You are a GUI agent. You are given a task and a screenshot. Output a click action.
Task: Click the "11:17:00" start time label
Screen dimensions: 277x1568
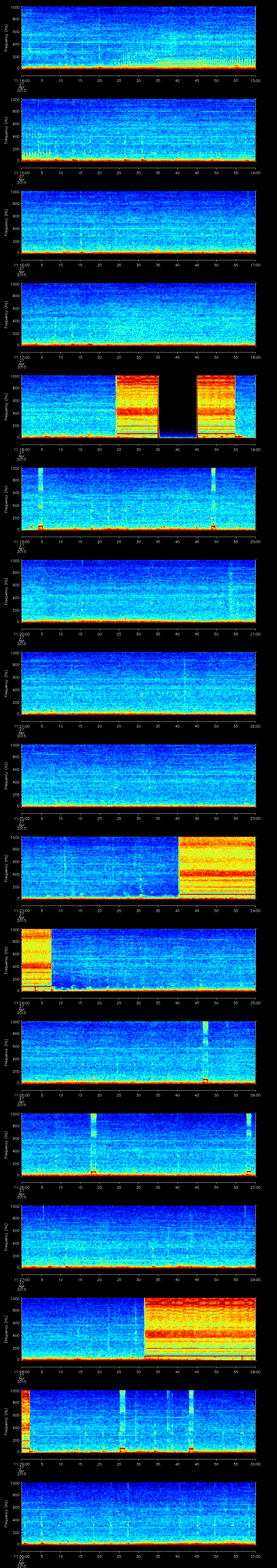[x=21, y=357]
